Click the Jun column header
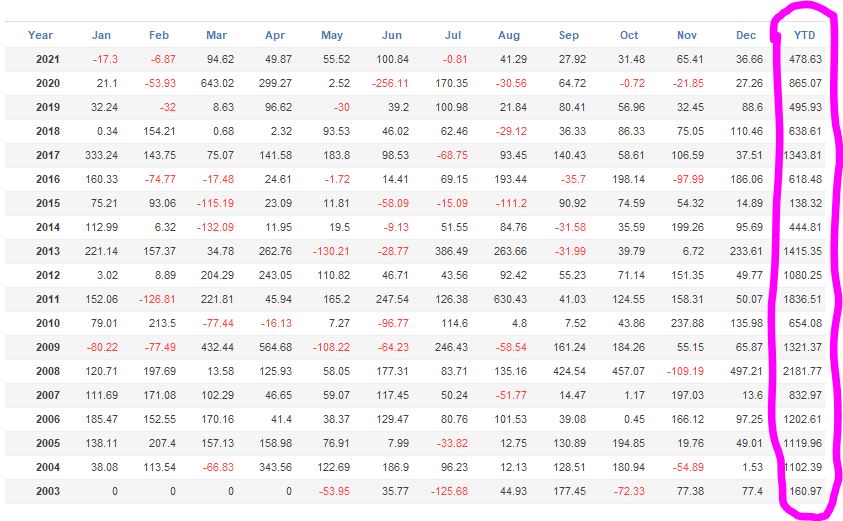The width and height of the screenshot is (843, 521). tap(391, 35)
